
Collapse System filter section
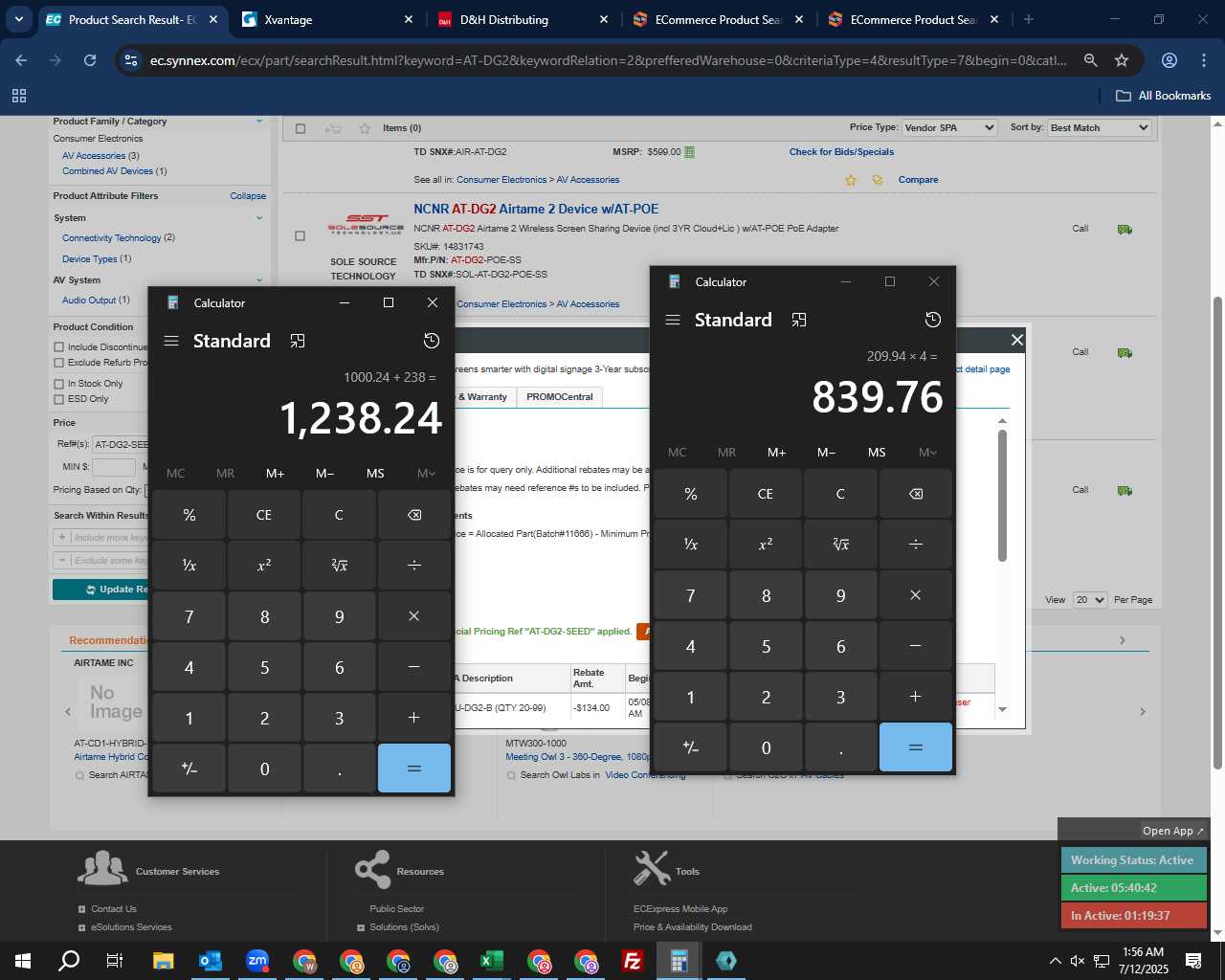(259, 218)
